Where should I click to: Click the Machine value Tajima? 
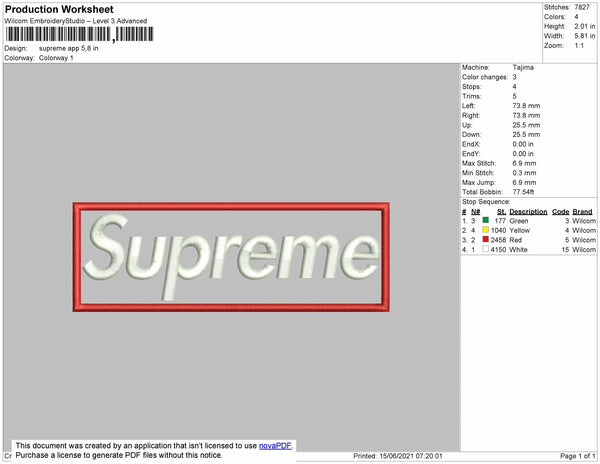pos(523,67)
